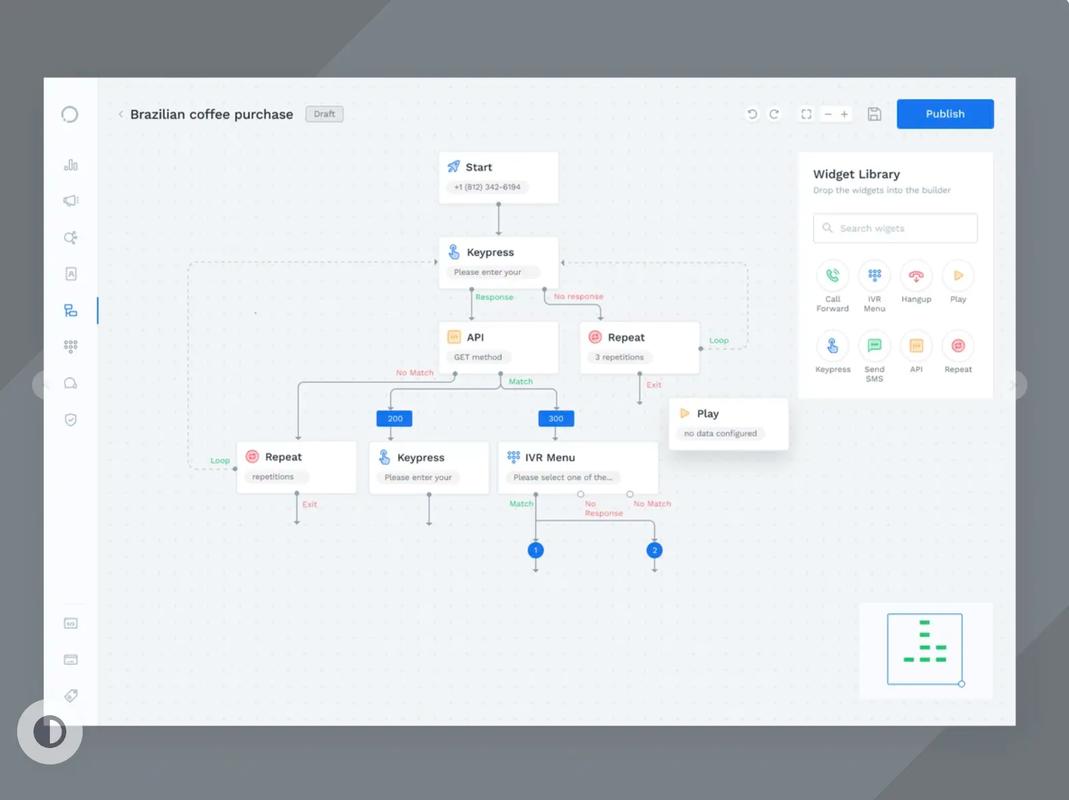This screenshot has height=800, width=1069.
Task: Click in the Search widgets field
Action: point(895,228)
